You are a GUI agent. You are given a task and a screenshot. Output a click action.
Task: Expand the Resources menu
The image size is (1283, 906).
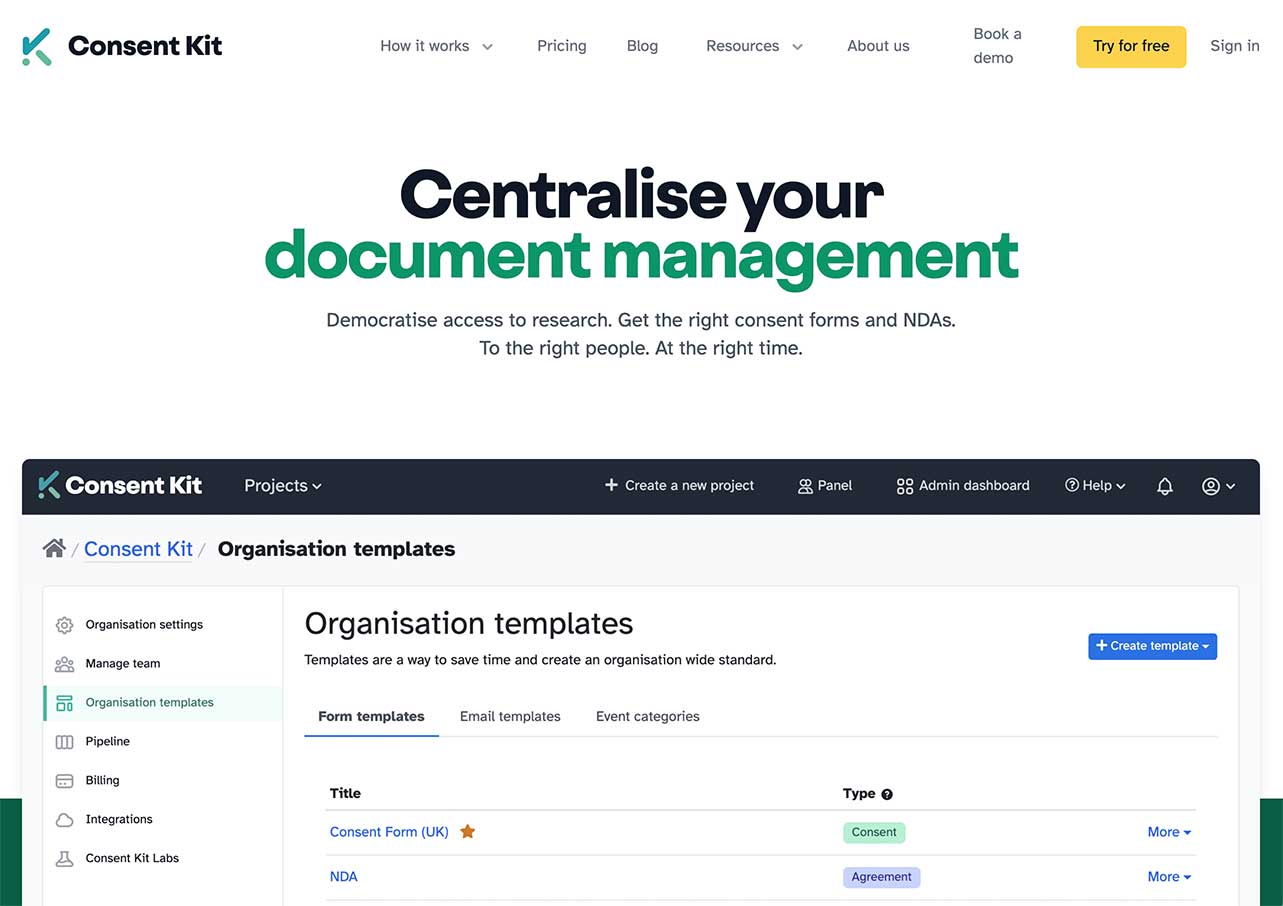coord(754,46)
